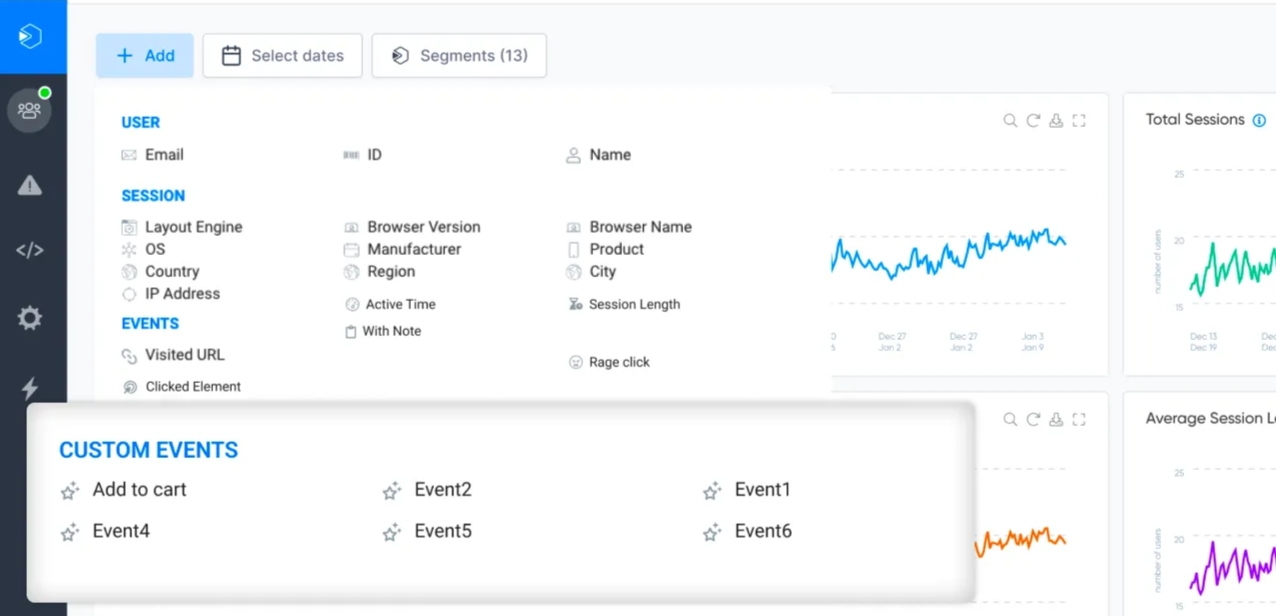Click the Total Sessions chart title
Screen dimensions: 1276x616
pos(1195,119)
